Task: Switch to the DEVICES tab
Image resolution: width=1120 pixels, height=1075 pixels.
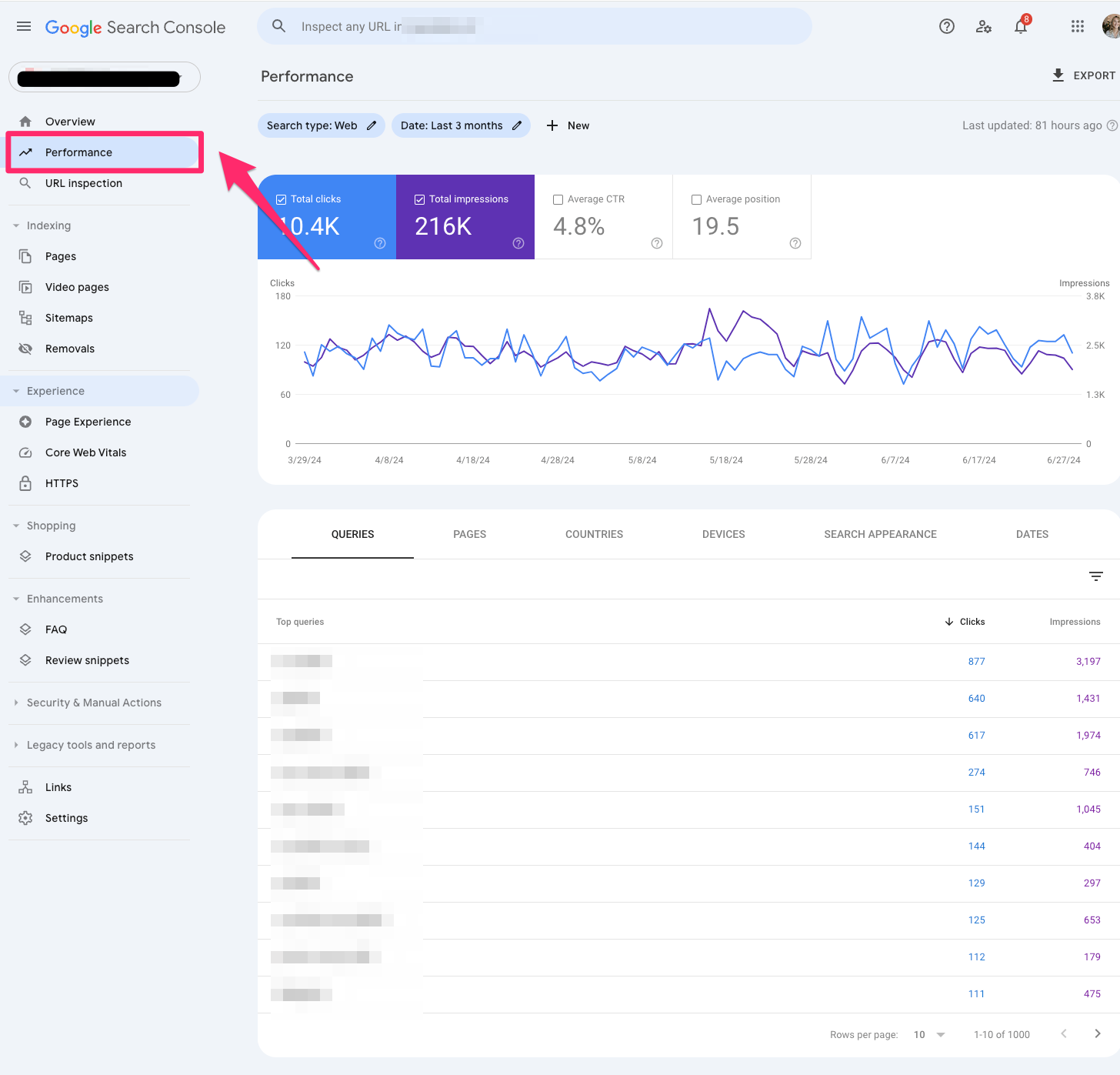Action: pyautogui.click(x=722, y=534)
